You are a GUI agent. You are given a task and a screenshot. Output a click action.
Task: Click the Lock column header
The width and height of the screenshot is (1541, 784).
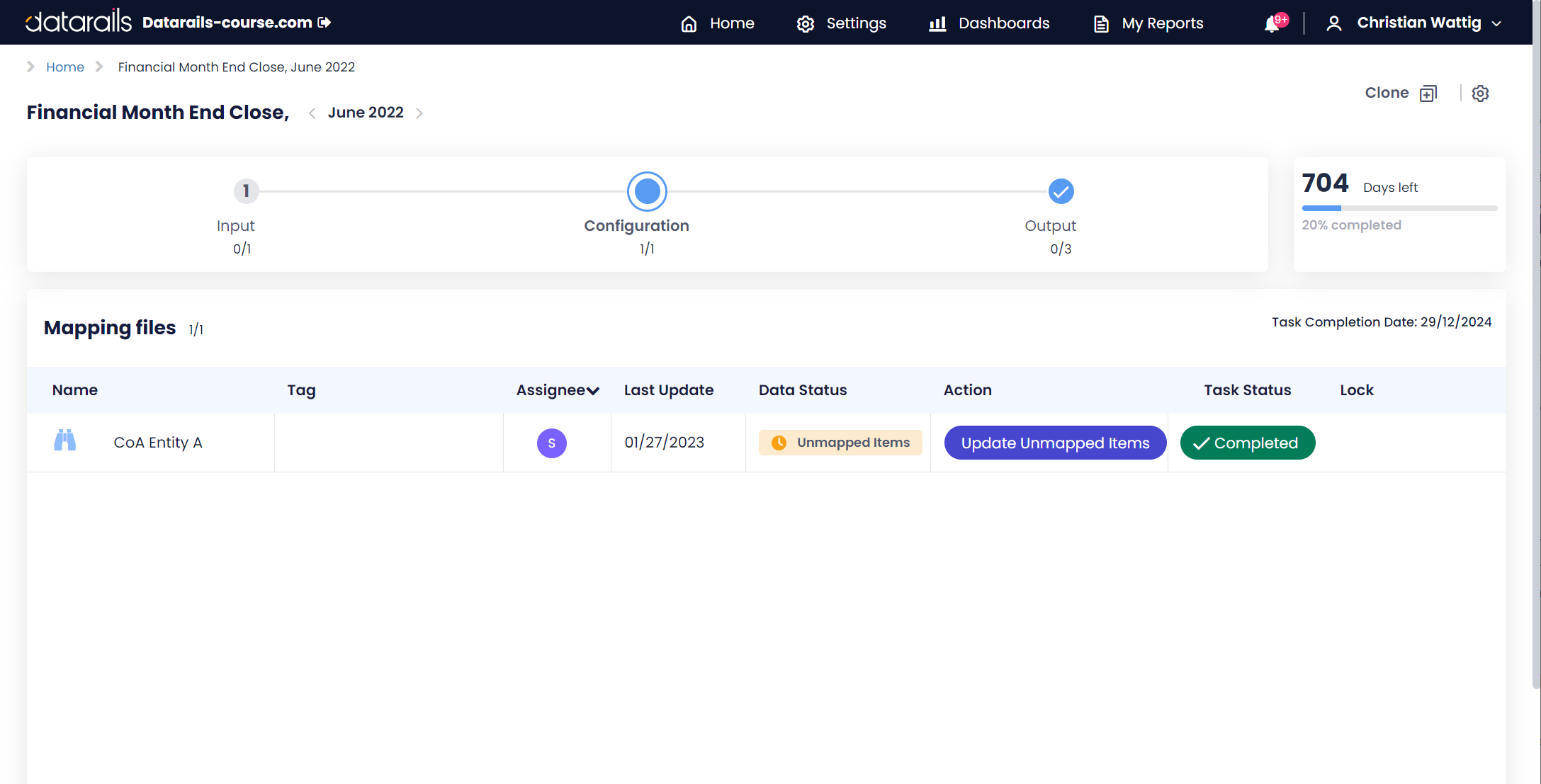pyautogui.click(x=1357, y=390)
